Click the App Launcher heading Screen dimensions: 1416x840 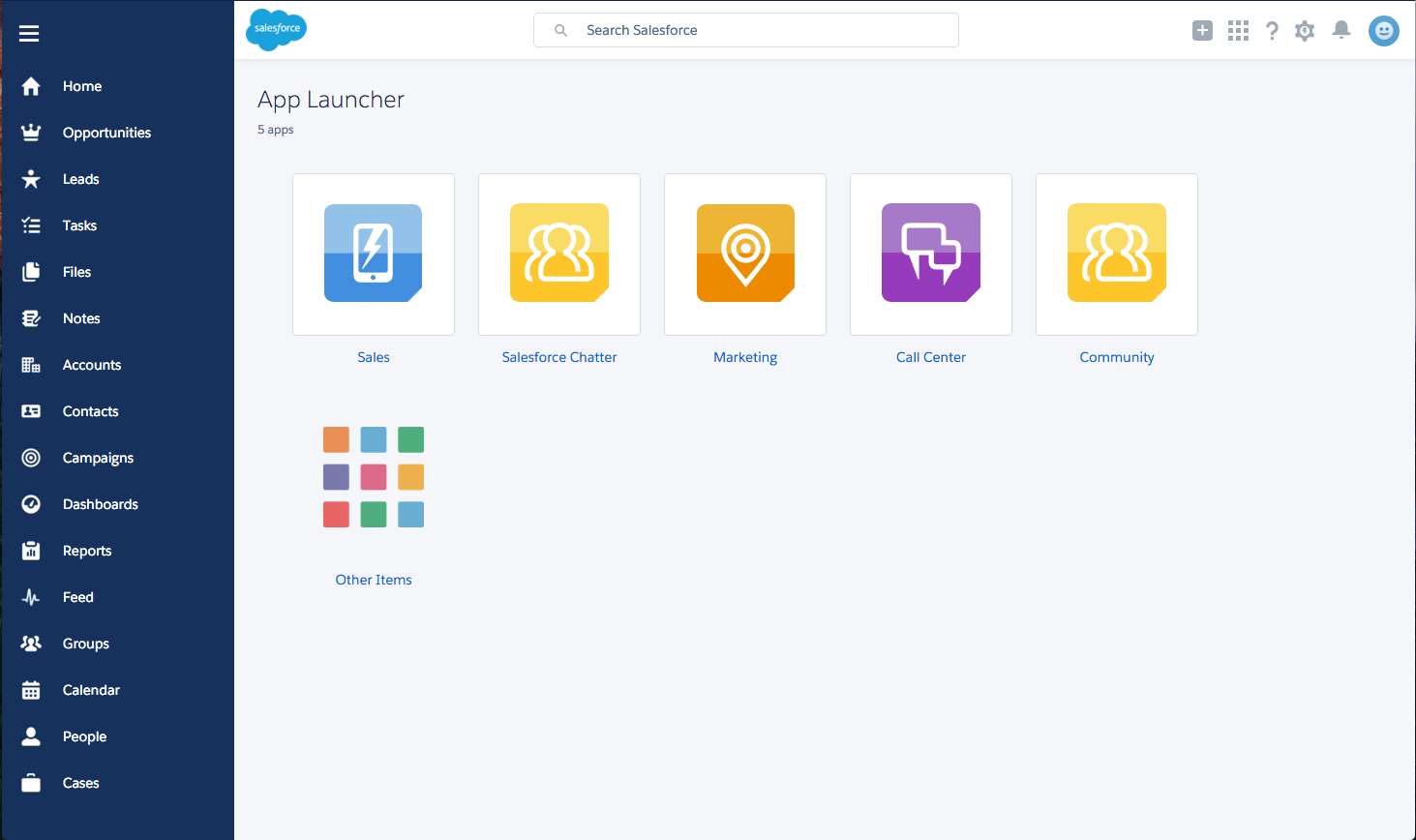(331, 100)
